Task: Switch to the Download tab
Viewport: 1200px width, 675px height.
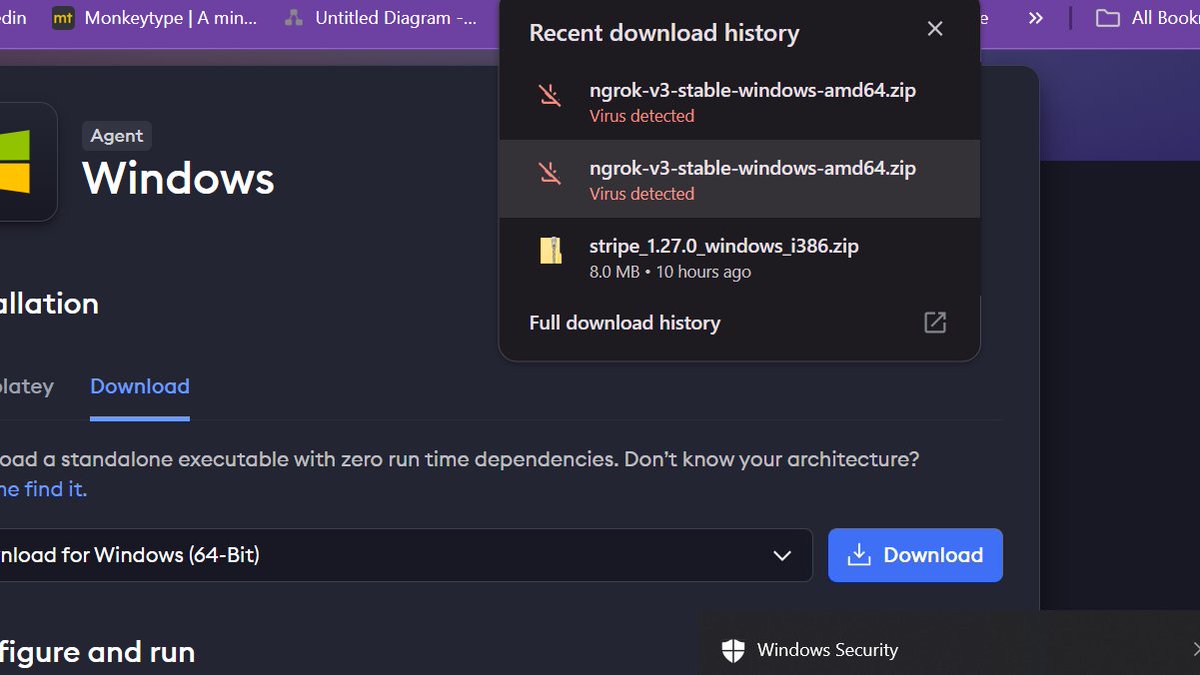Action: pos(140,387)
